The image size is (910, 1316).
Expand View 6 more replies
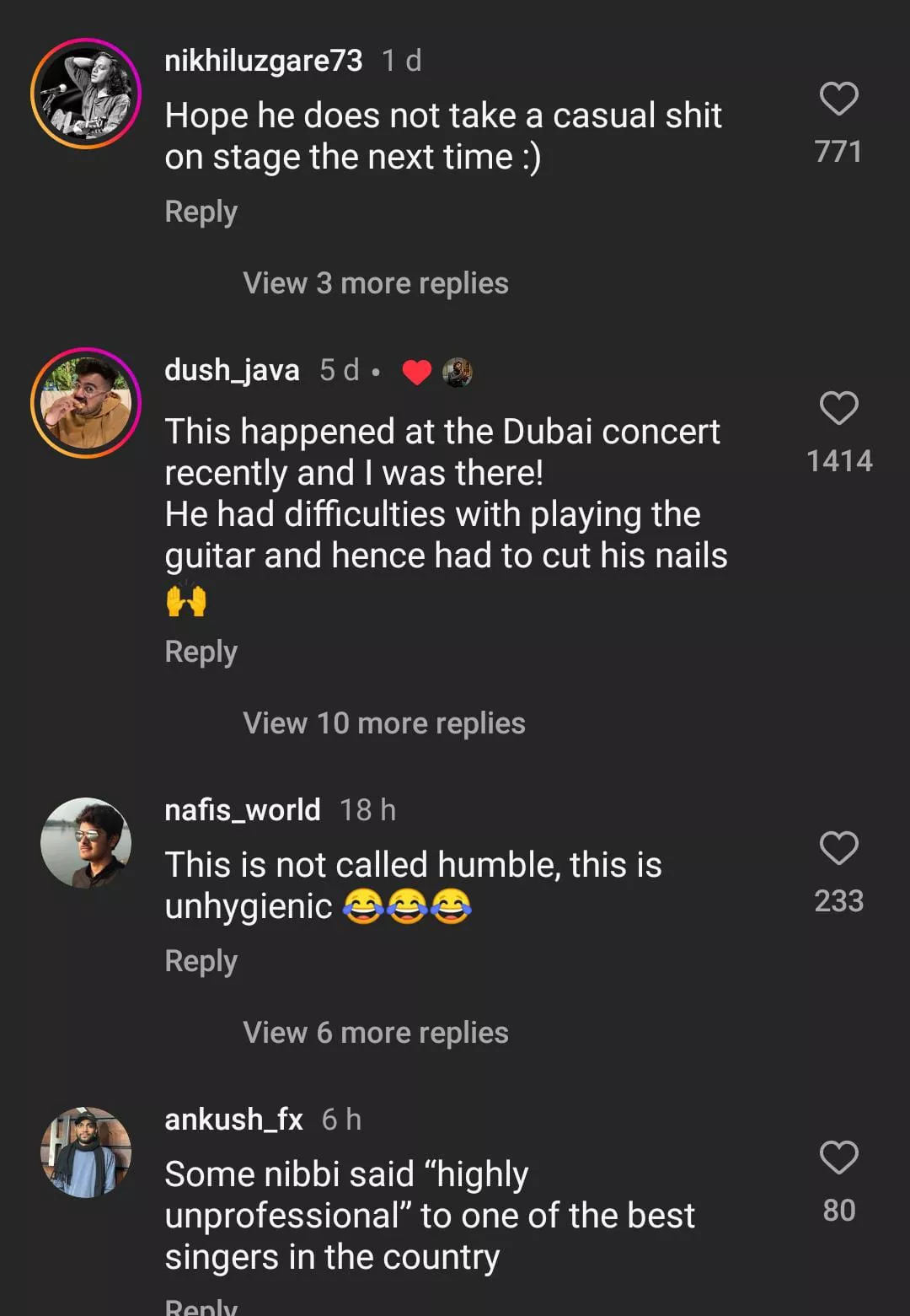pos(375,1033)
